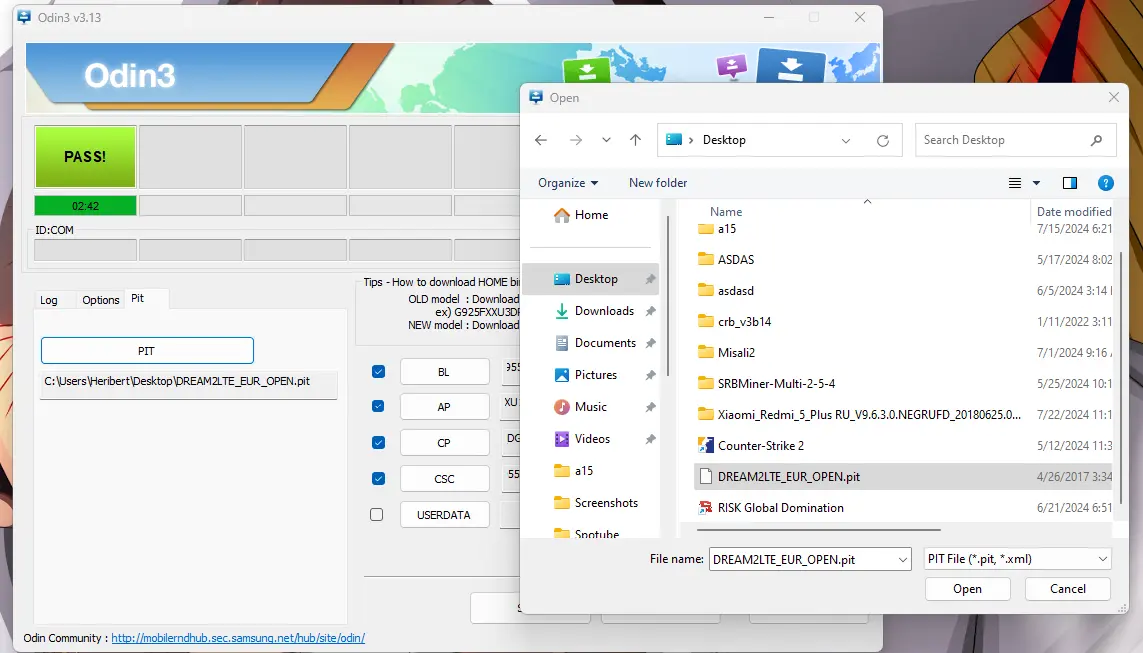Unpin Desktop using its pin icon

click(650, 279)
